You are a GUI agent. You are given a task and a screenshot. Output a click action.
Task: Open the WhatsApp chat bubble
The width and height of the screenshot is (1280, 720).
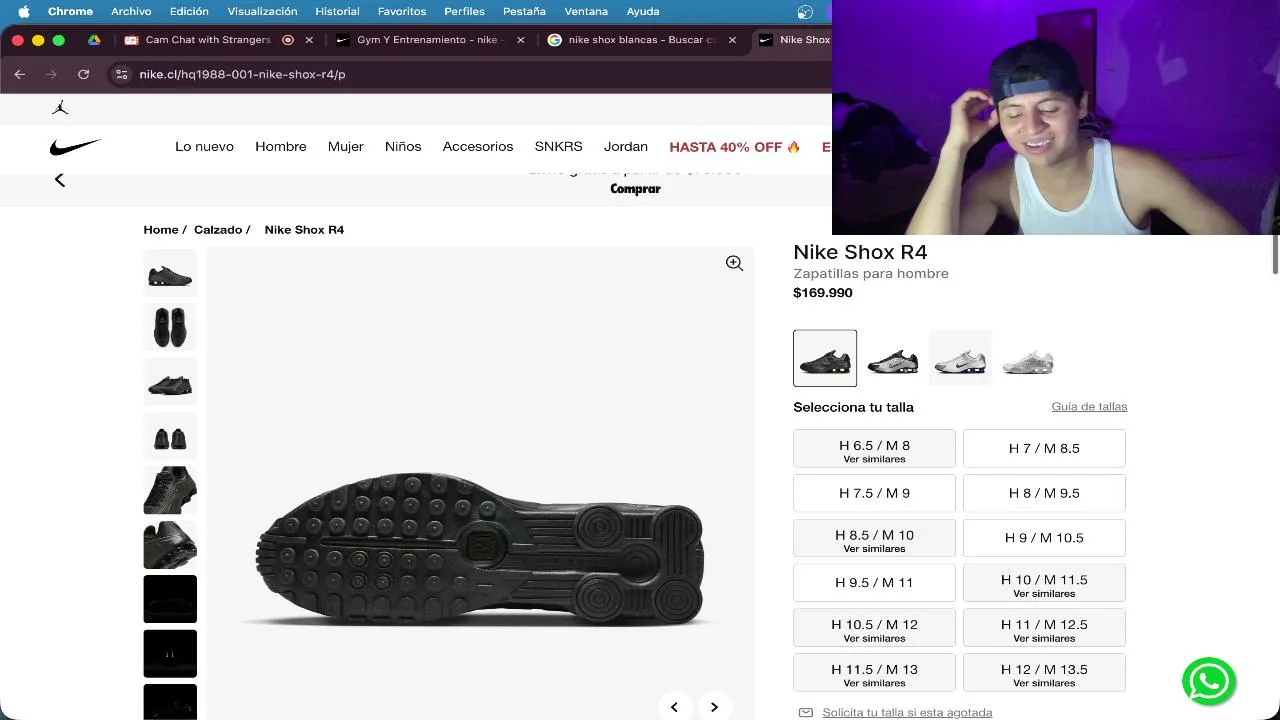pos(1208,682)
